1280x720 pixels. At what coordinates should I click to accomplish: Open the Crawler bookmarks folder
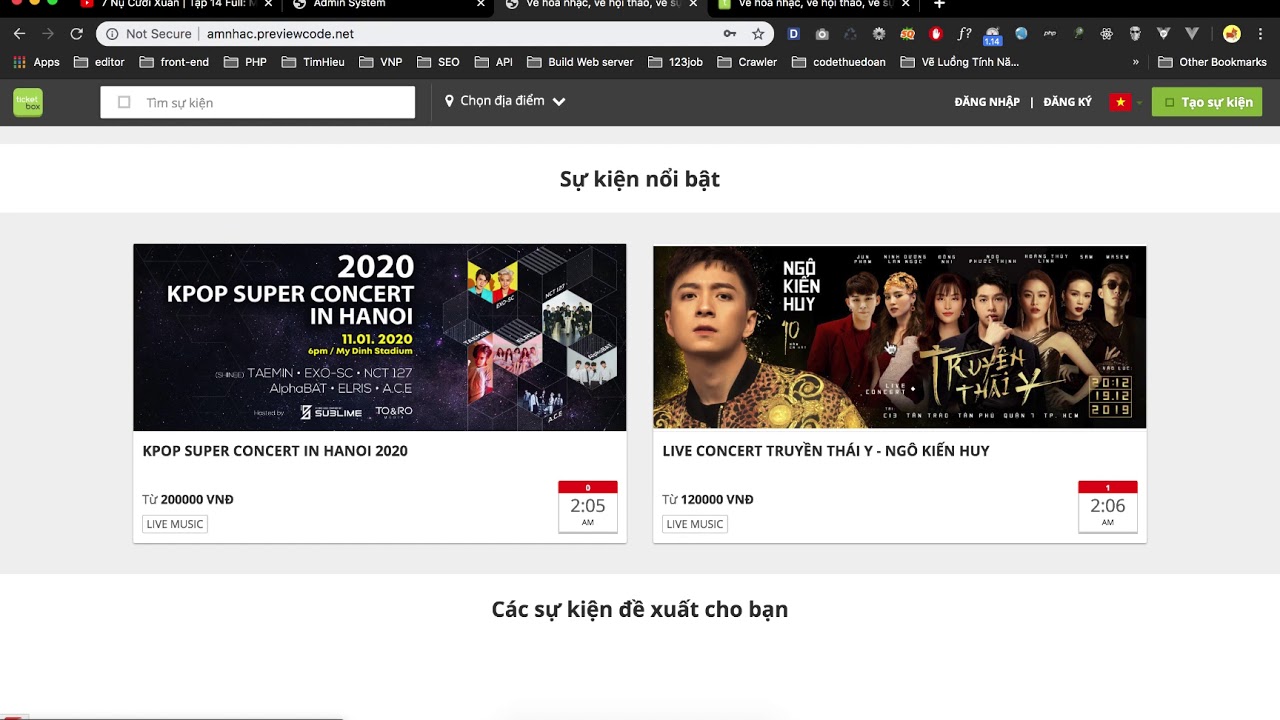pyautogui.click(x=747, y=62)
